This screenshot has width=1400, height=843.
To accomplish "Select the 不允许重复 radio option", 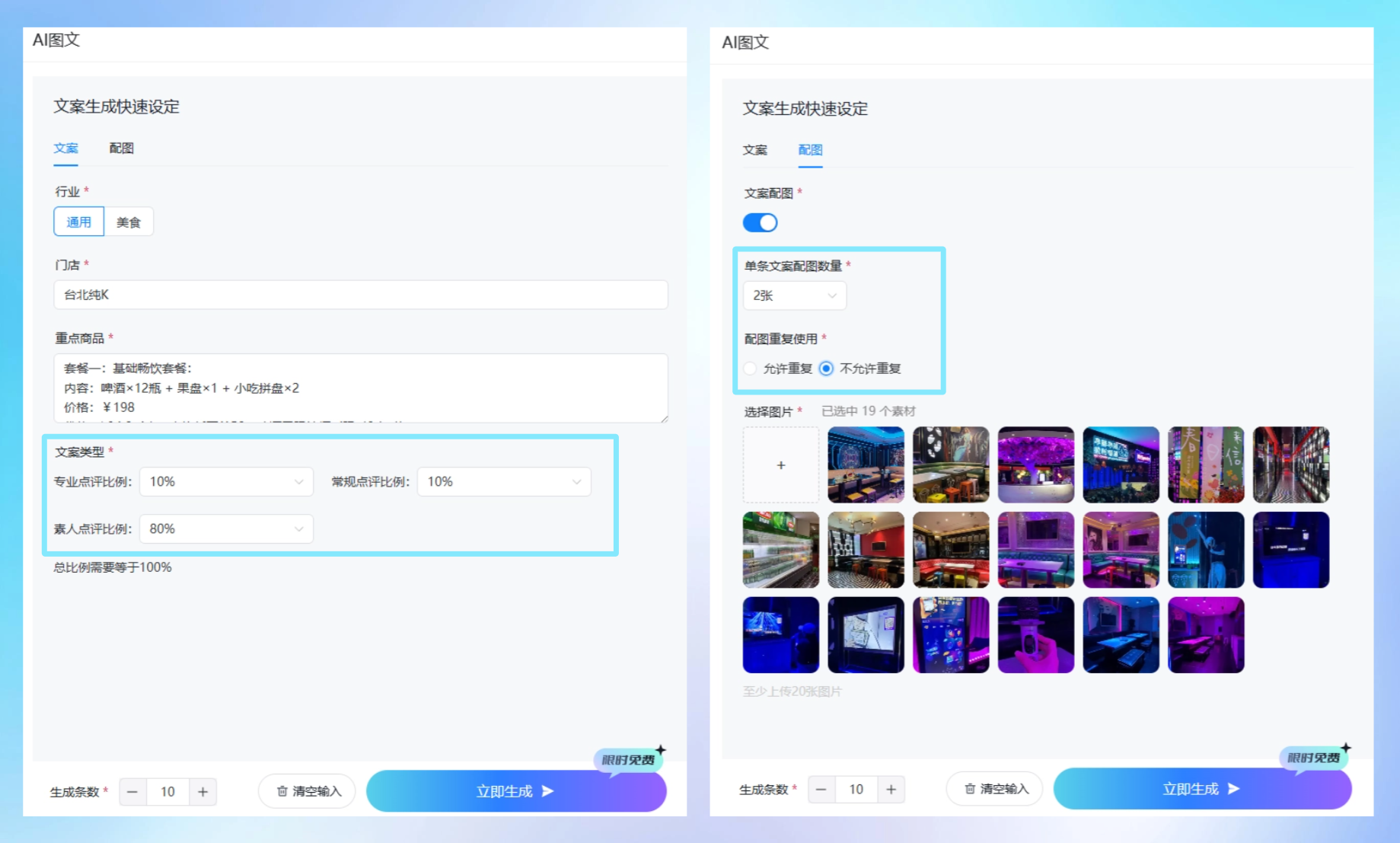I will 826,369.
